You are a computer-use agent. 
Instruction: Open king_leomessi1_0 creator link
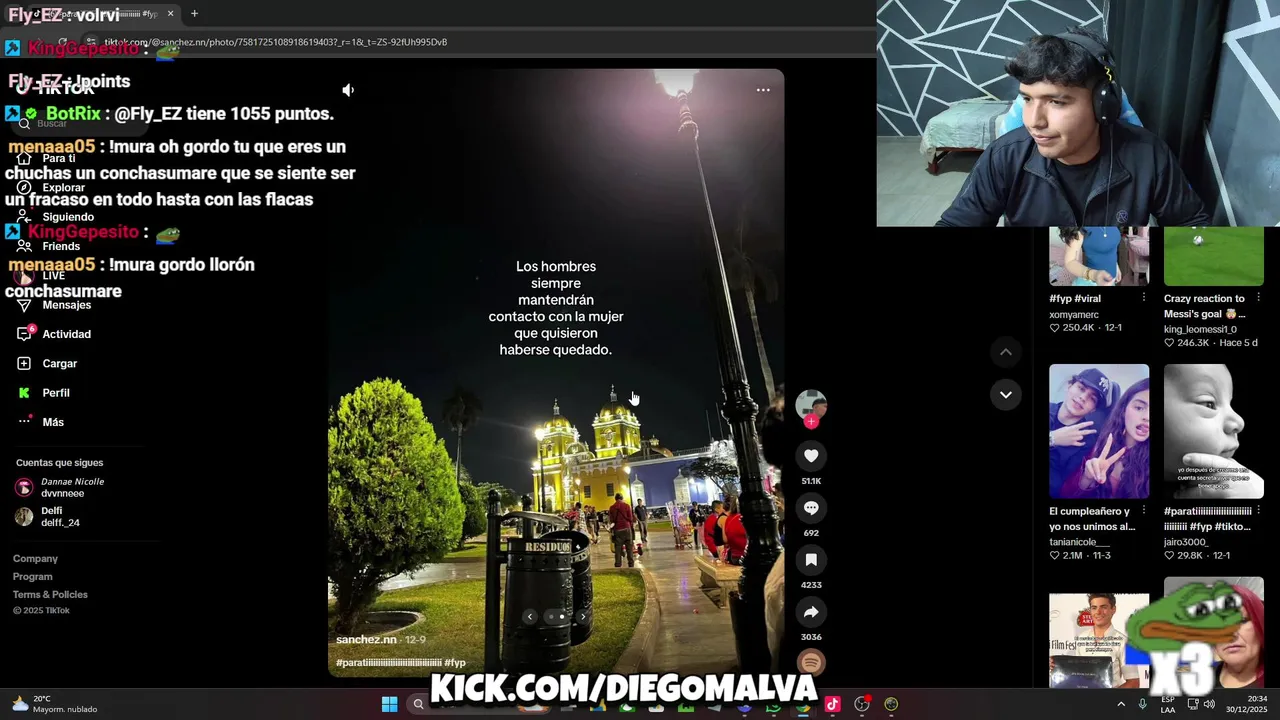1200,329
